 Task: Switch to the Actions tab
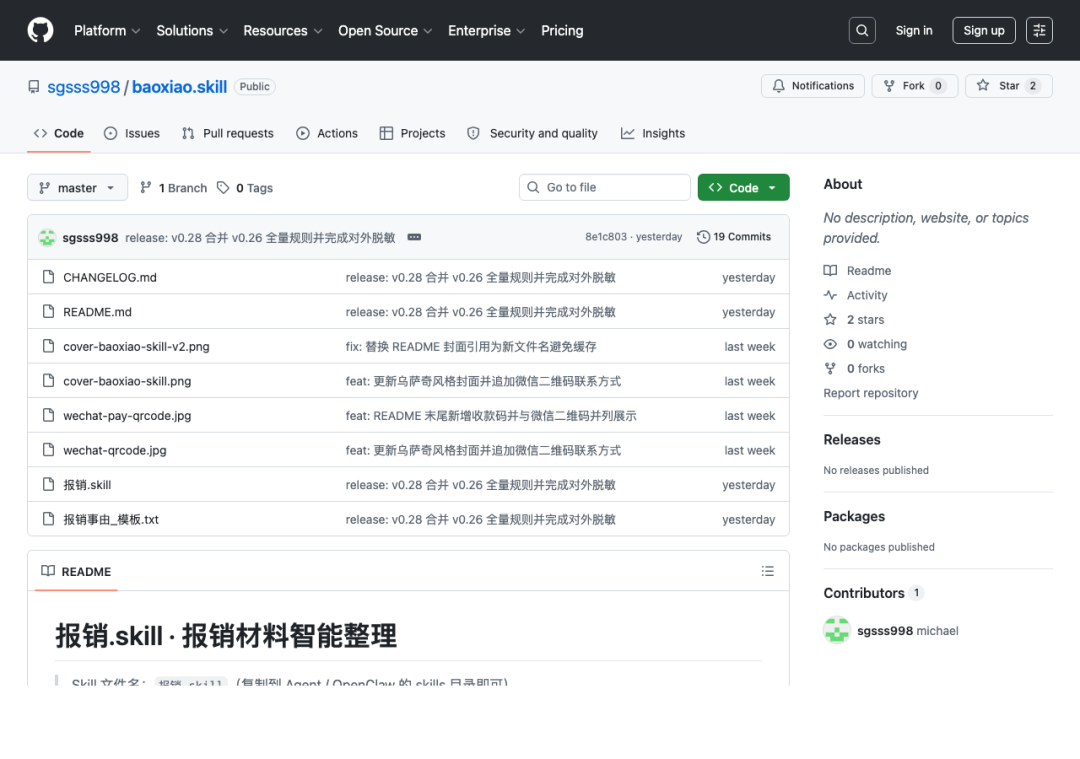click(327, 133)
